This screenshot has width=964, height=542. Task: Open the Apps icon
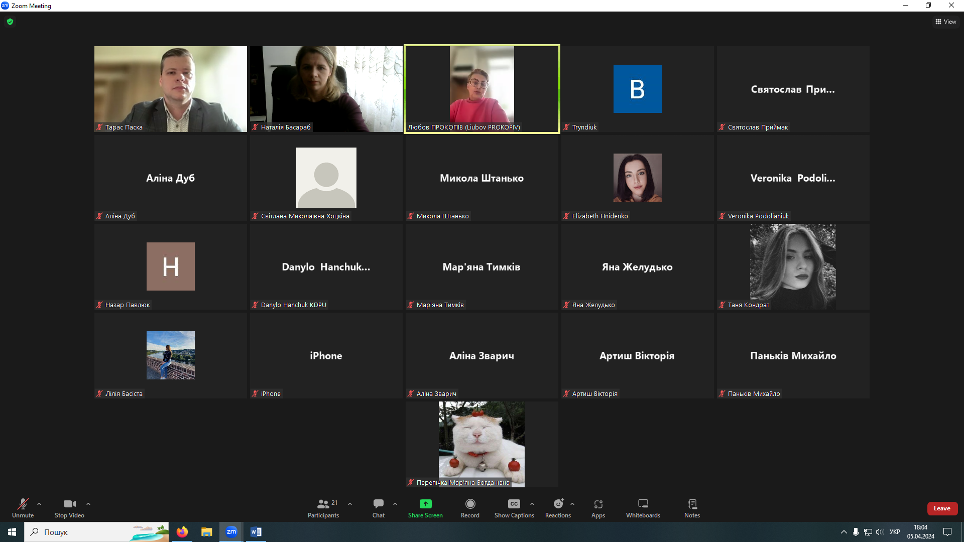click(598, 505)
